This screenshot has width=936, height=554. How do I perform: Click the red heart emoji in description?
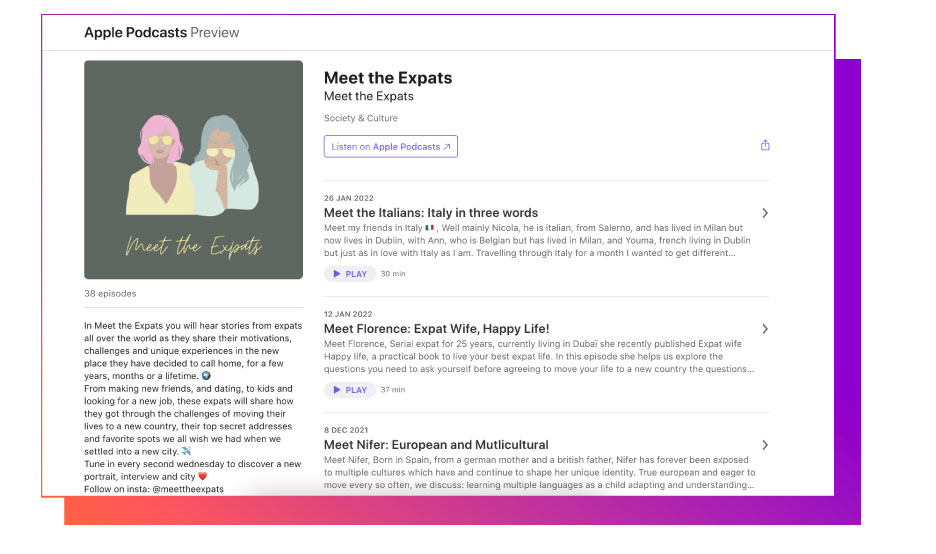(202, 476)
